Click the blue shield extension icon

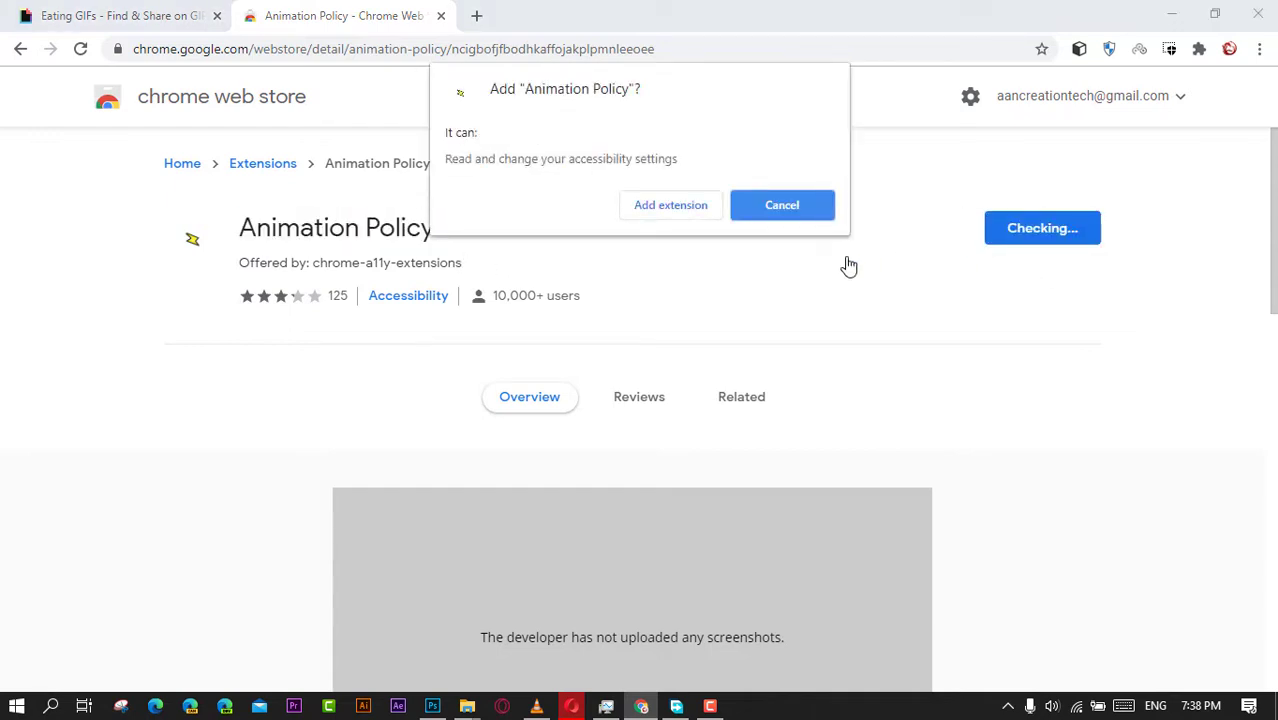click(x=1109, y=49)
